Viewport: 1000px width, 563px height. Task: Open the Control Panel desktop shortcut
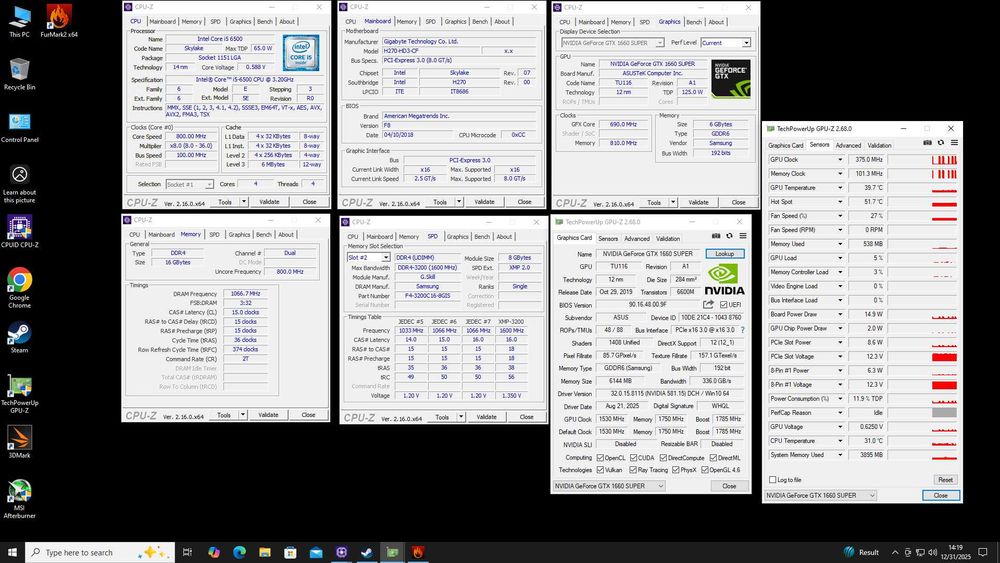point(19,126)
